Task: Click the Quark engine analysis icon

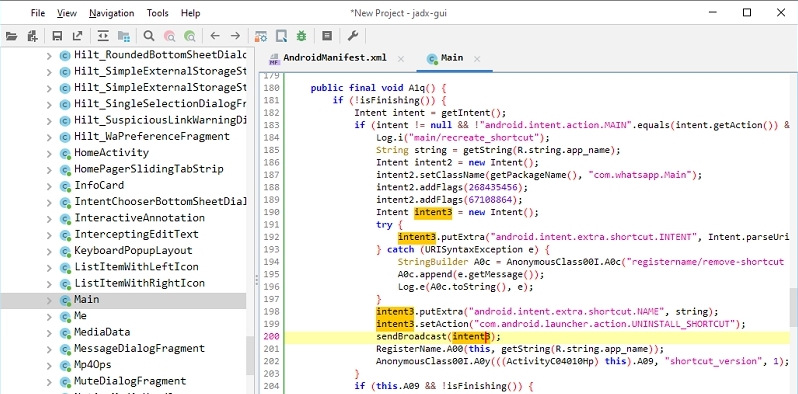Action: pos(281,36)
